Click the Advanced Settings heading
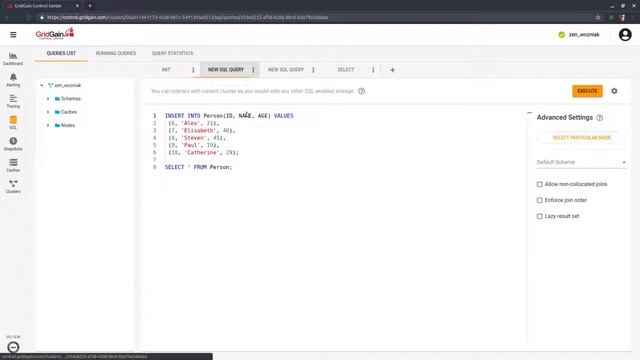This screenshot has width=640, height=360. [564, 118]
